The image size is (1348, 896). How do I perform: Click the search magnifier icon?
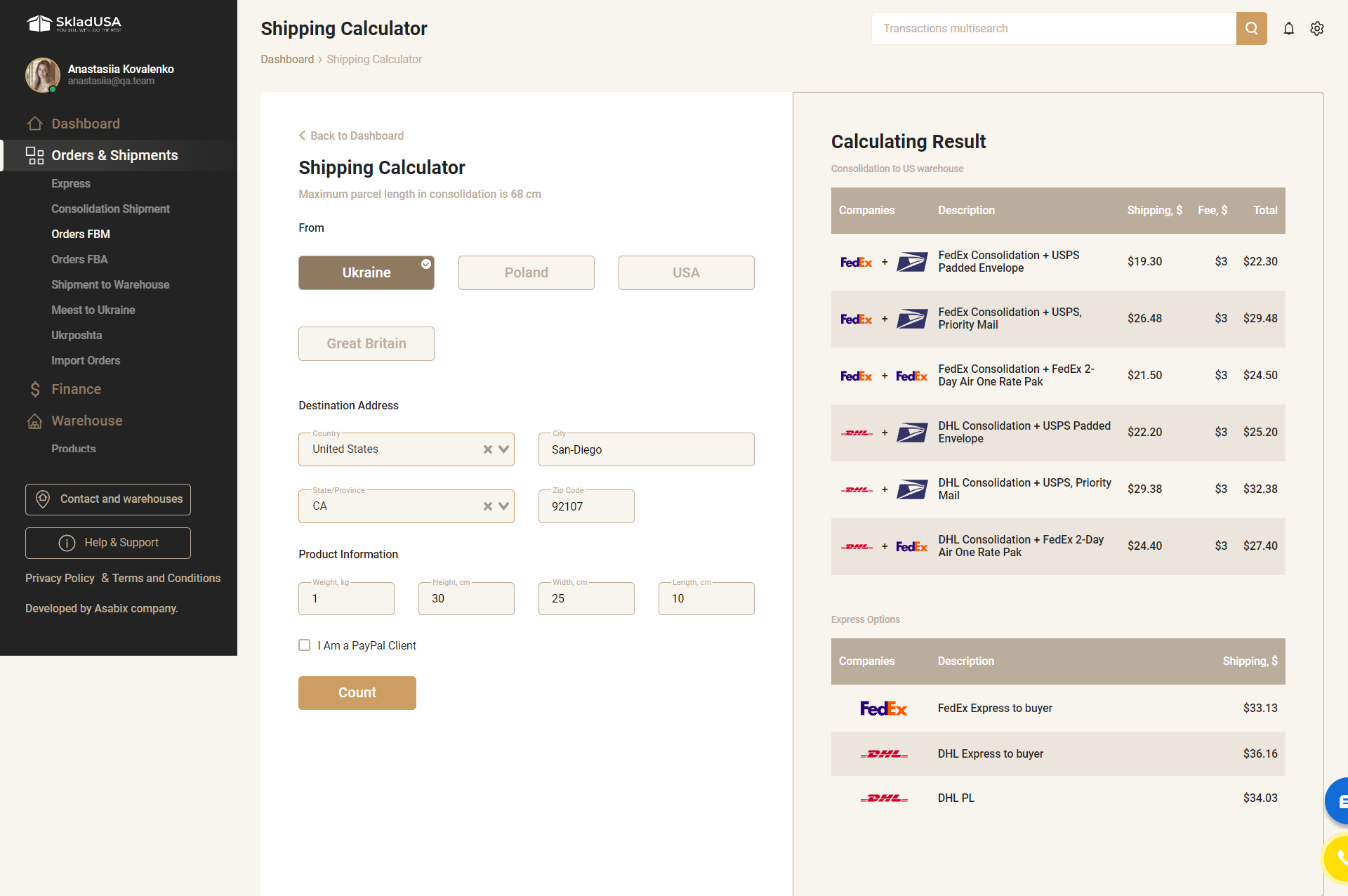(x=1251, y=28)
